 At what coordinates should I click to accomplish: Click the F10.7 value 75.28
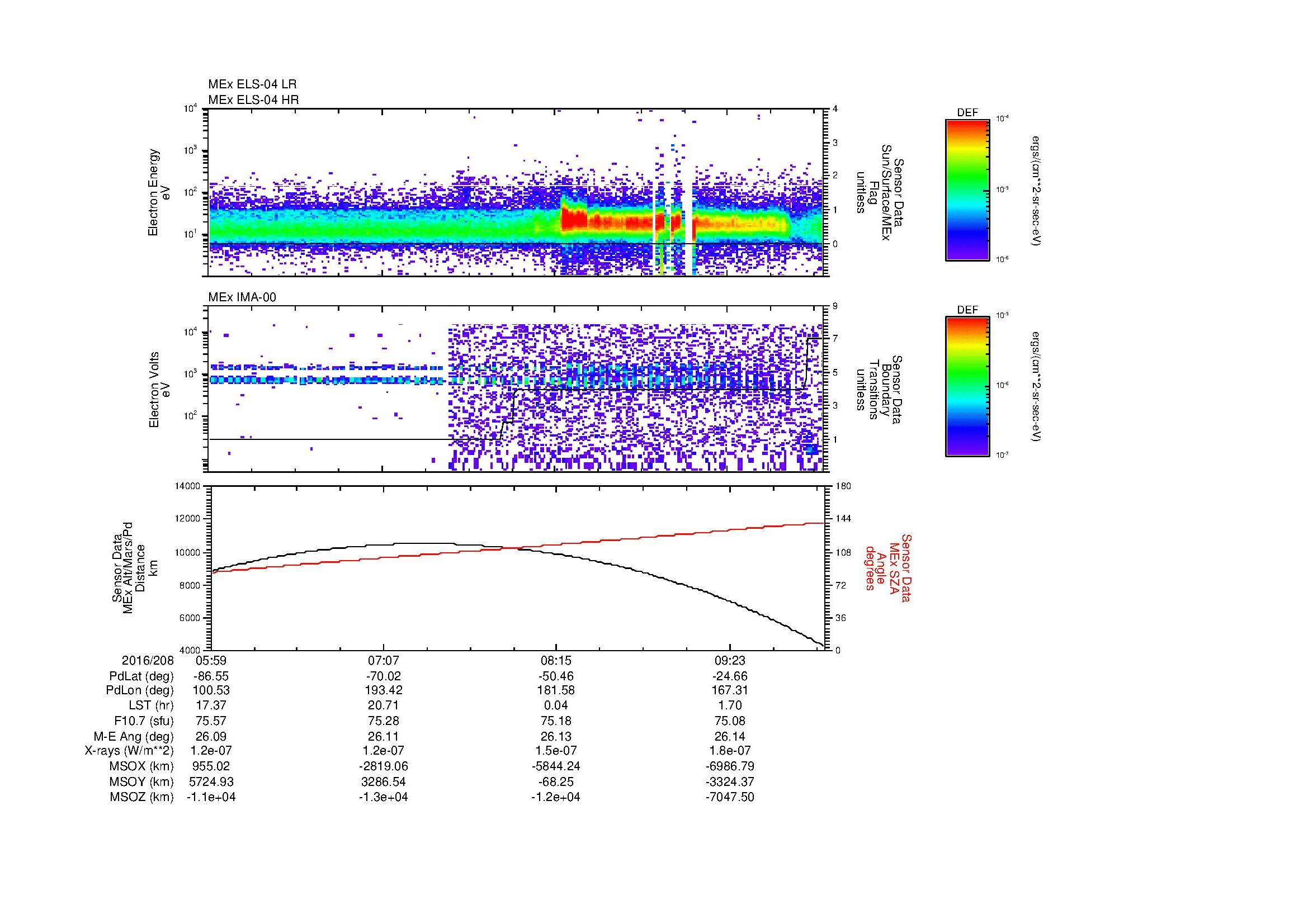[x=384, y=721]
